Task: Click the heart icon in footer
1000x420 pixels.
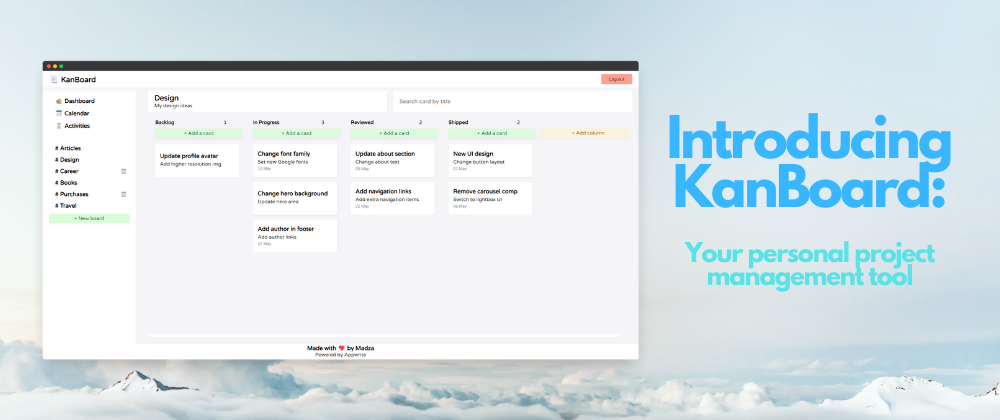Action: click(342, 348)
